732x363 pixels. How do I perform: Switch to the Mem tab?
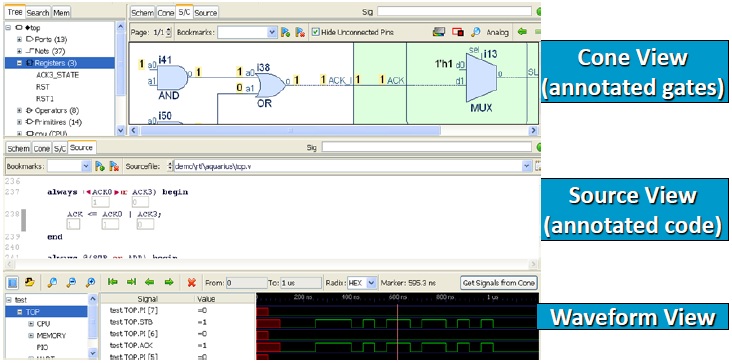61,13
